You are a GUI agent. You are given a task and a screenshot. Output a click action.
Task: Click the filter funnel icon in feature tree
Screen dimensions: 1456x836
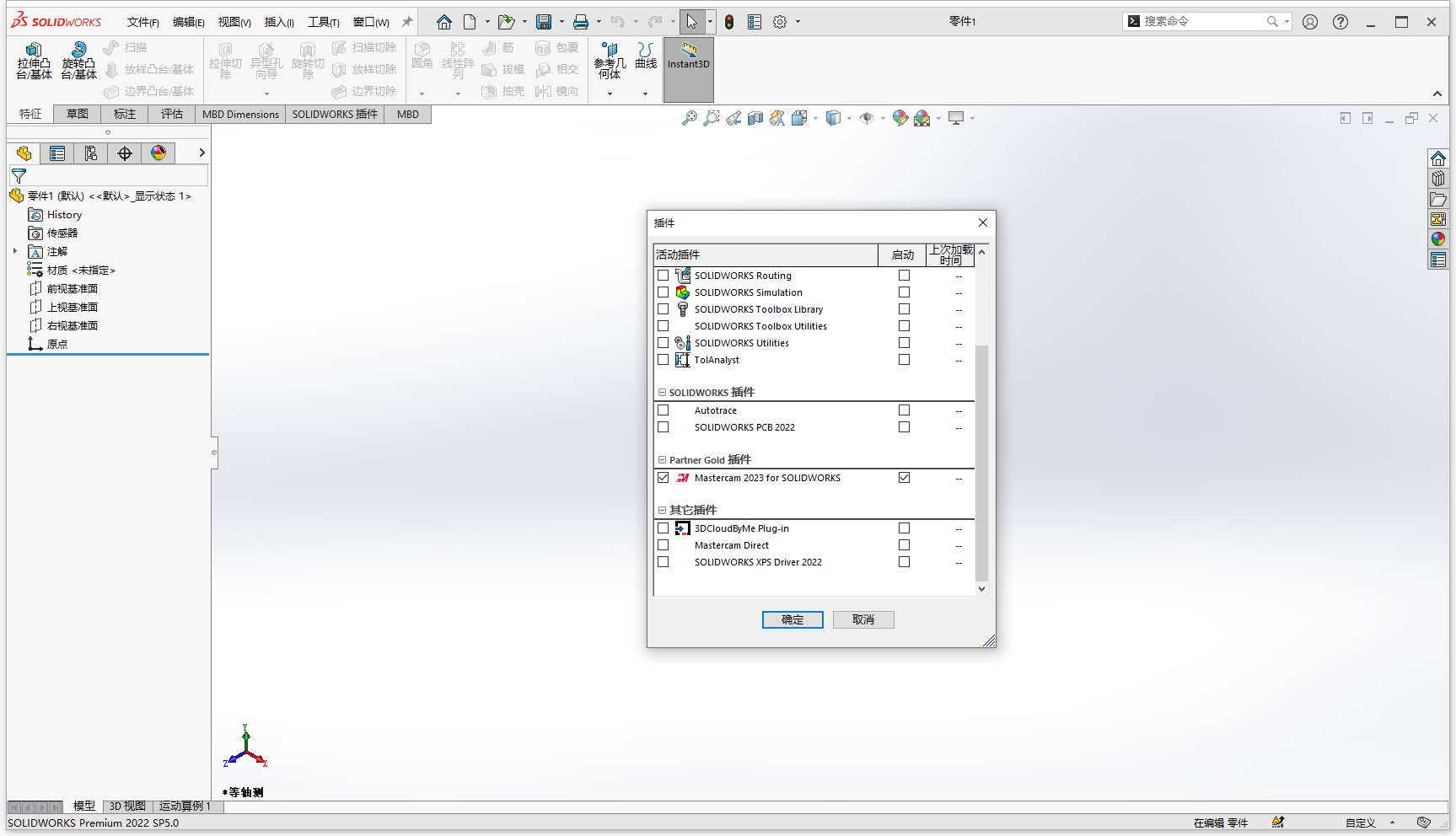[19, 175]
